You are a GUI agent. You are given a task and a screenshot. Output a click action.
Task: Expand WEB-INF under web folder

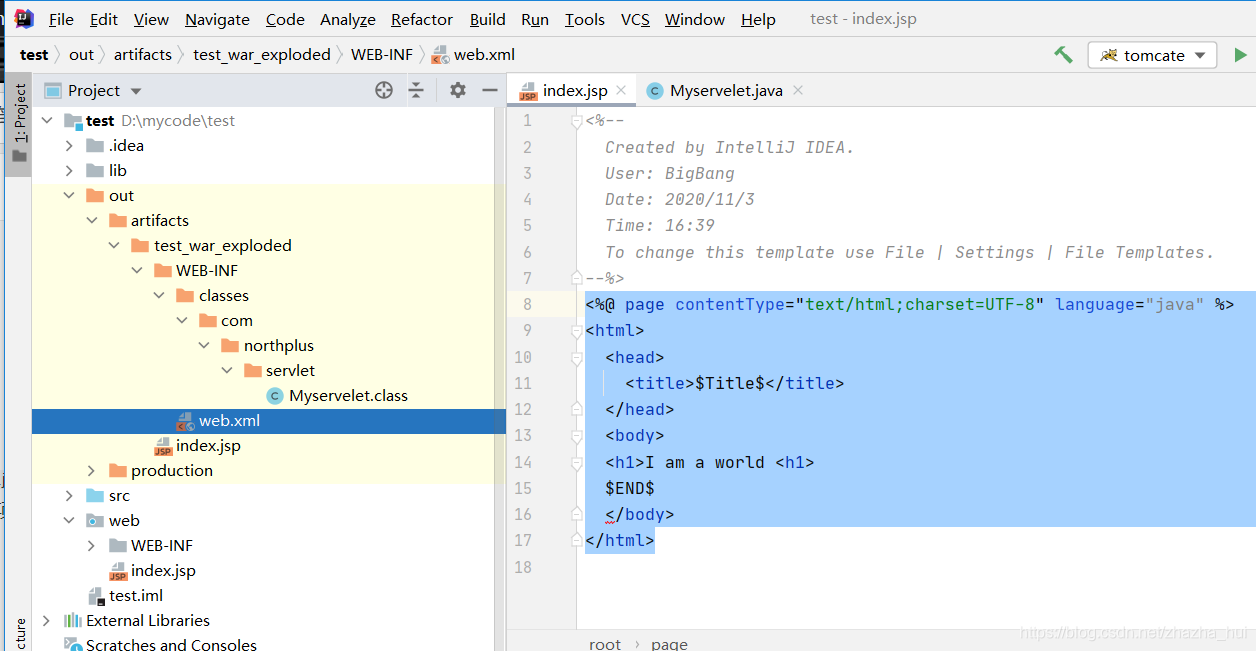coord(92,546)
